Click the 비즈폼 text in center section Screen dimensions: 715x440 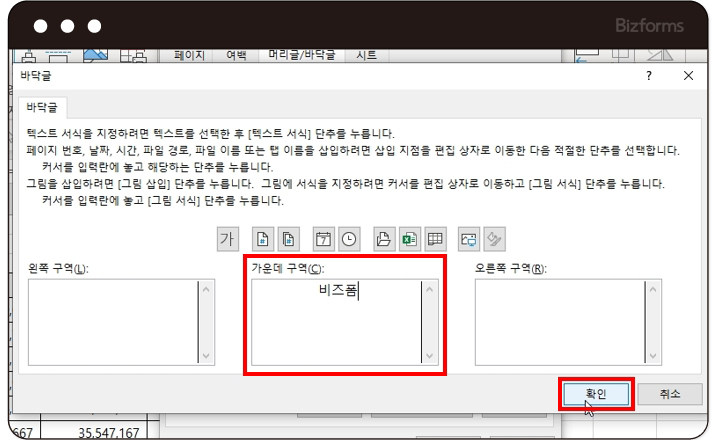tap(338, 290)
